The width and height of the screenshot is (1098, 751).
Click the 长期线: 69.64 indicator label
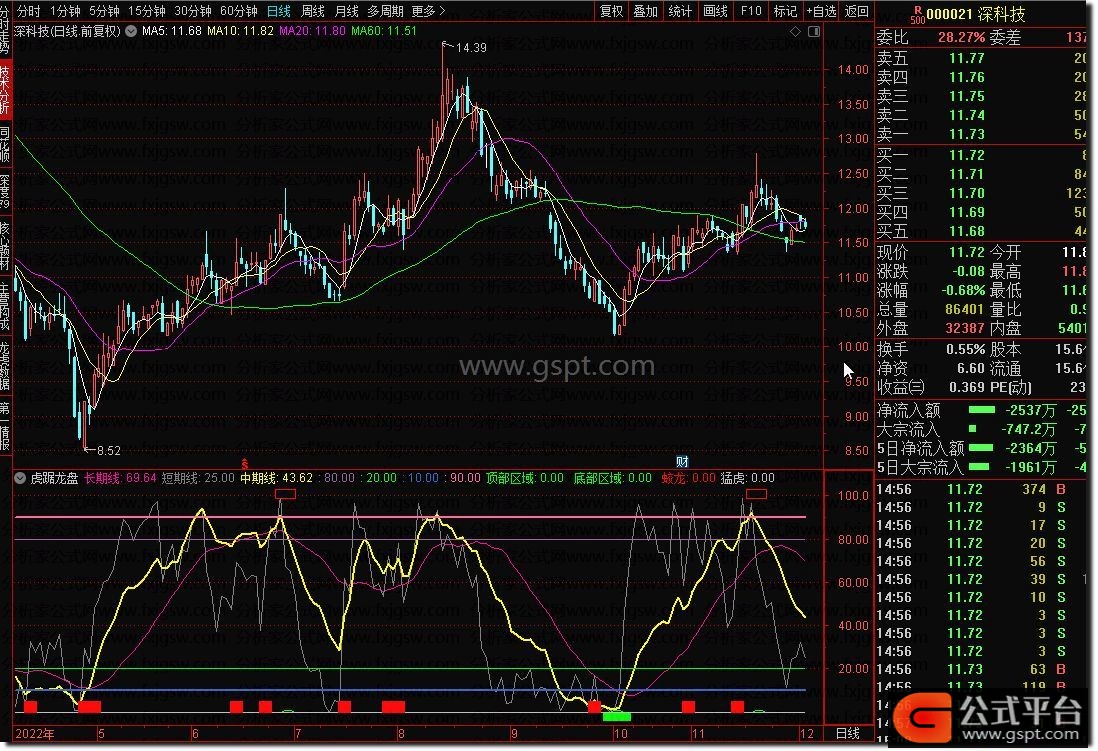pyautogui.click(x=120, y=478)
